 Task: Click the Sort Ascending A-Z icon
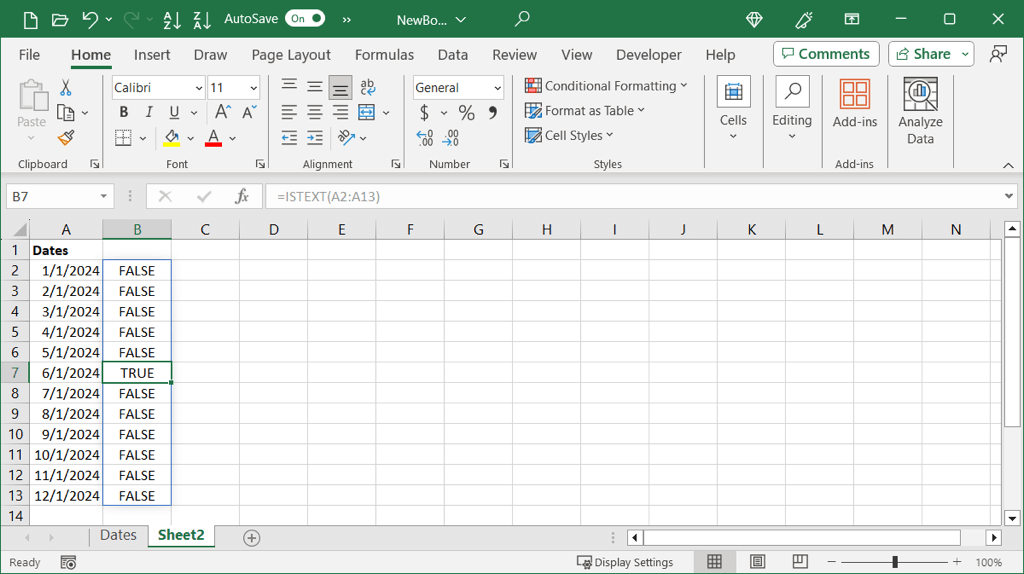(171, 19)
